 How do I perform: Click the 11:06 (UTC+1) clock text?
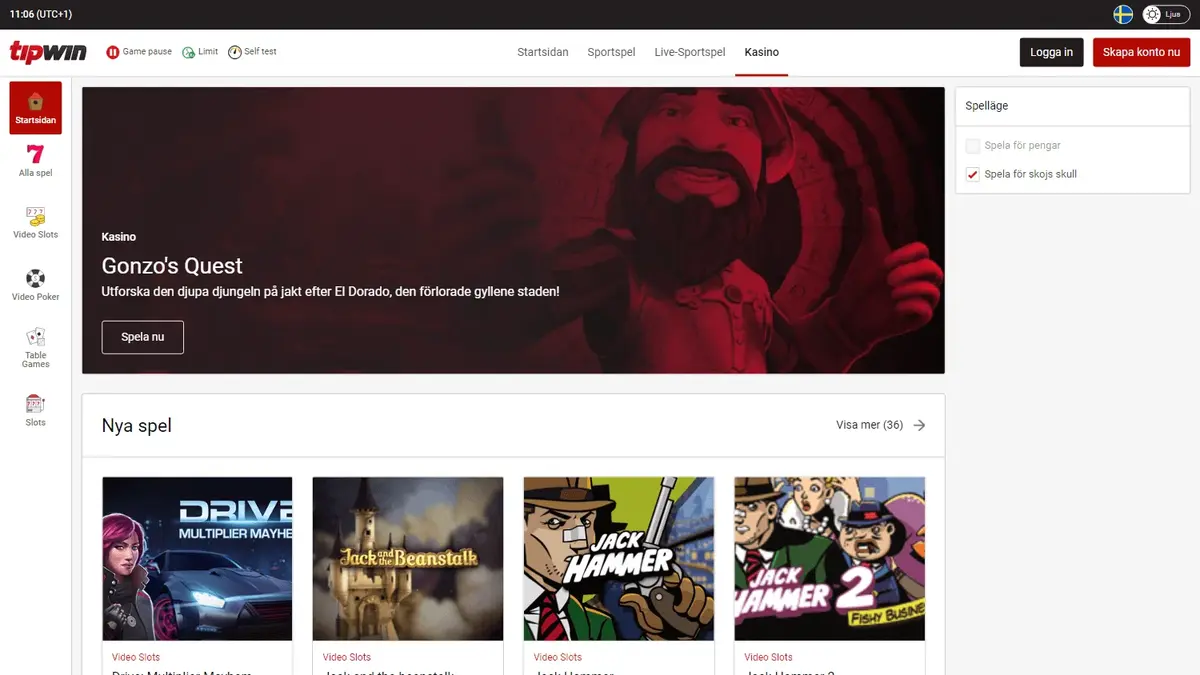click(41, 14)
